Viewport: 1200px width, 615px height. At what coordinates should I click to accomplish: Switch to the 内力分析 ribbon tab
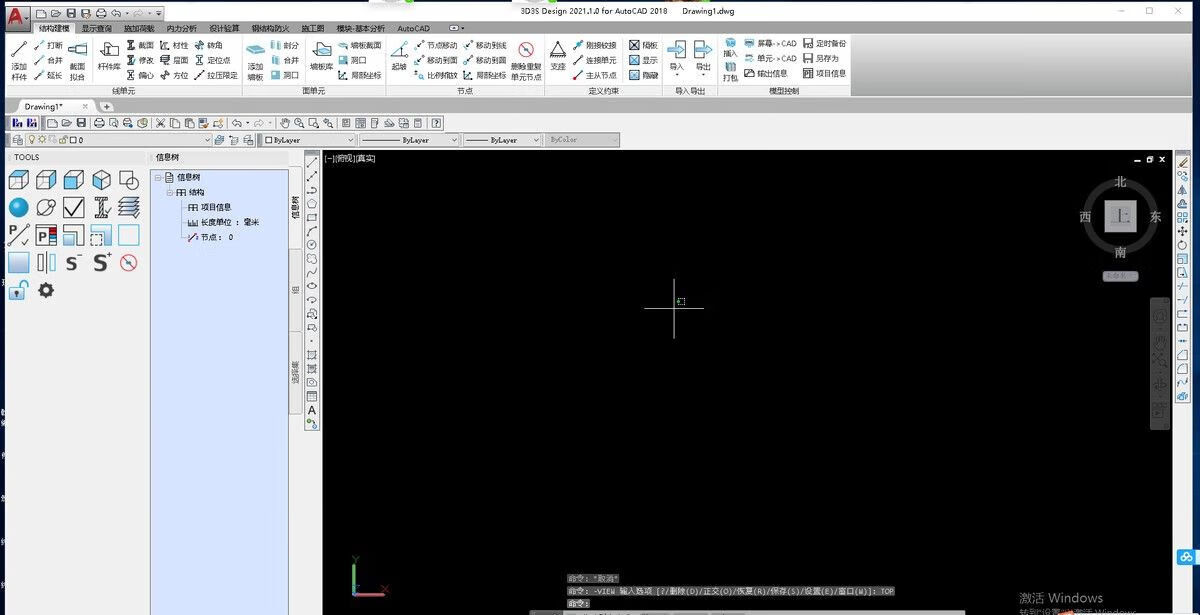(181, 29)
